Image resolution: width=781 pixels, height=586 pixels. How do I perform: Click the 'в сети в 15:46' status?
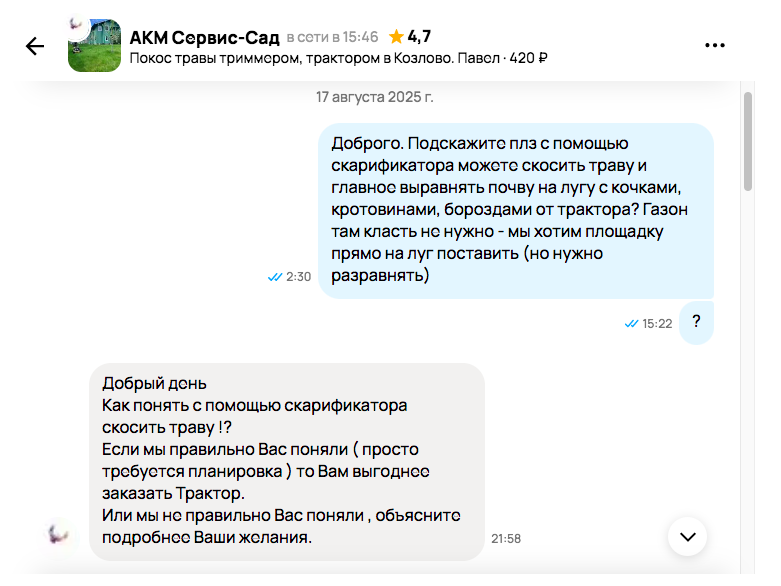[x=332, y=37]
